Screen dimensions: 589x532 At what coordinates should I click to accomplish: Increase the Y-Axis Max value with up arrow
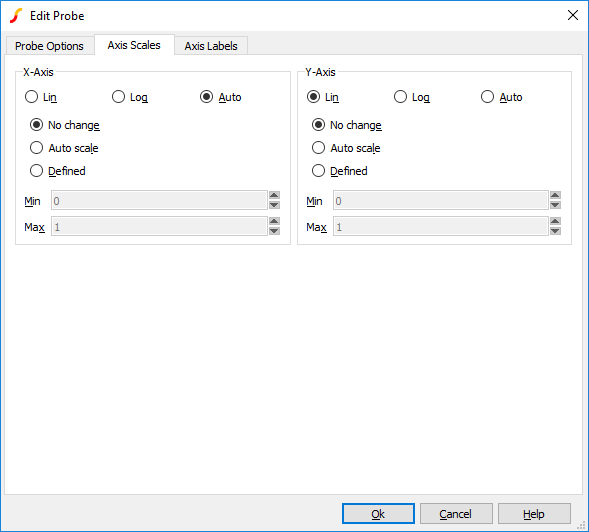click(555, 221)
